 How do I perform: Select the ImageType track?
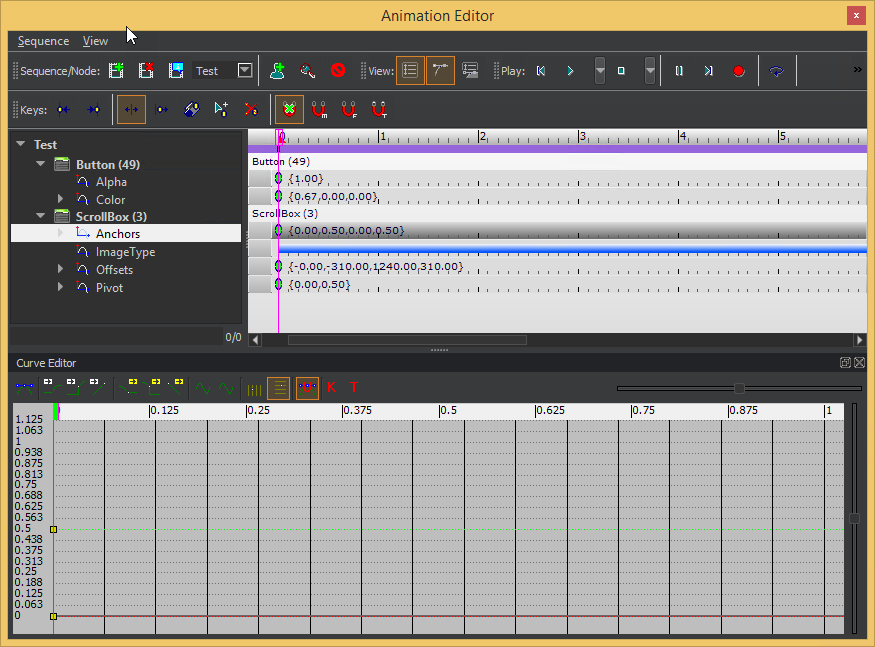pos(125,252)
